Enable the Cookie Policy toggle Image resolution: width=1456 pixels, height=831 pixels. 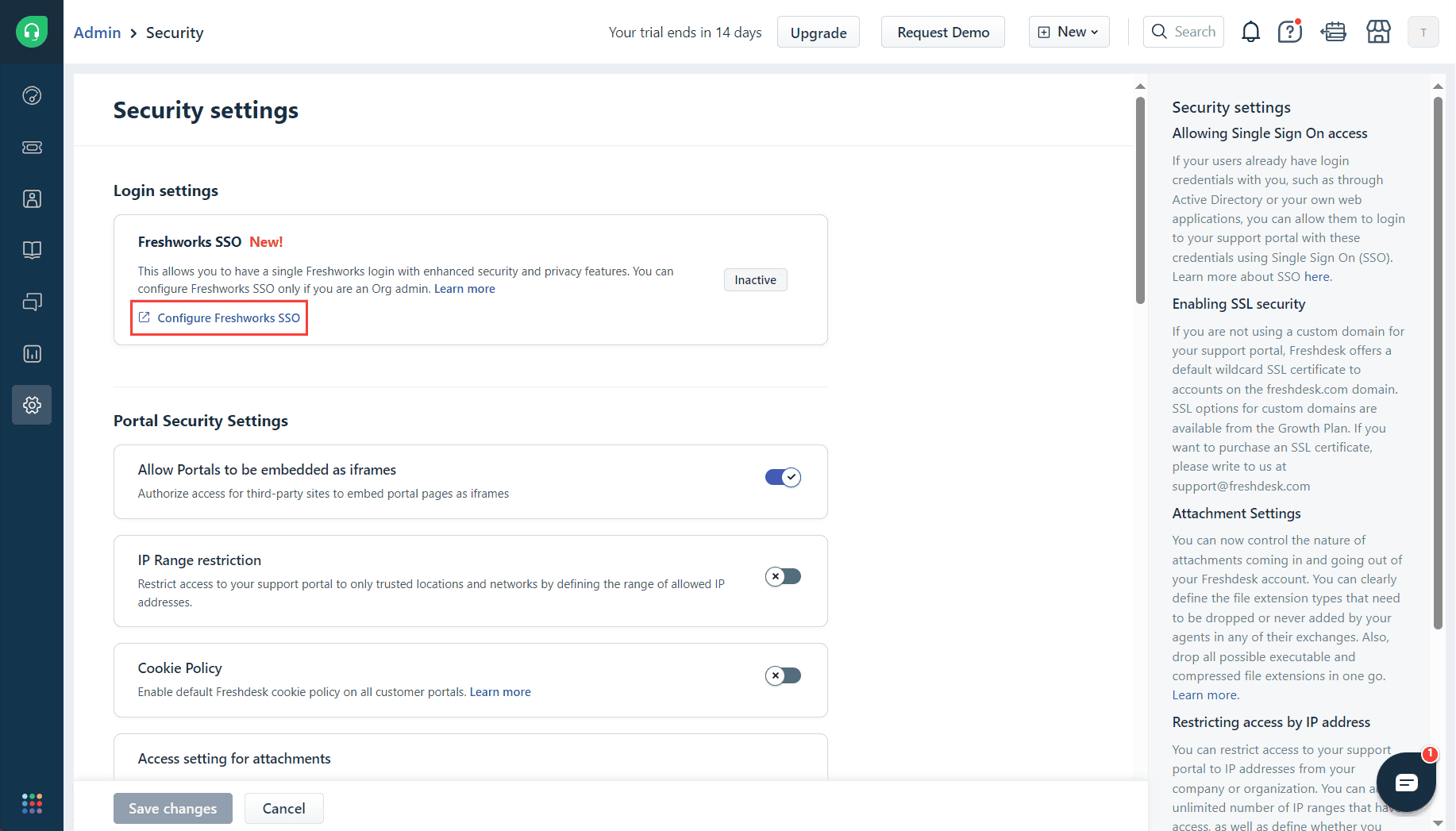(x=782, y=675)
